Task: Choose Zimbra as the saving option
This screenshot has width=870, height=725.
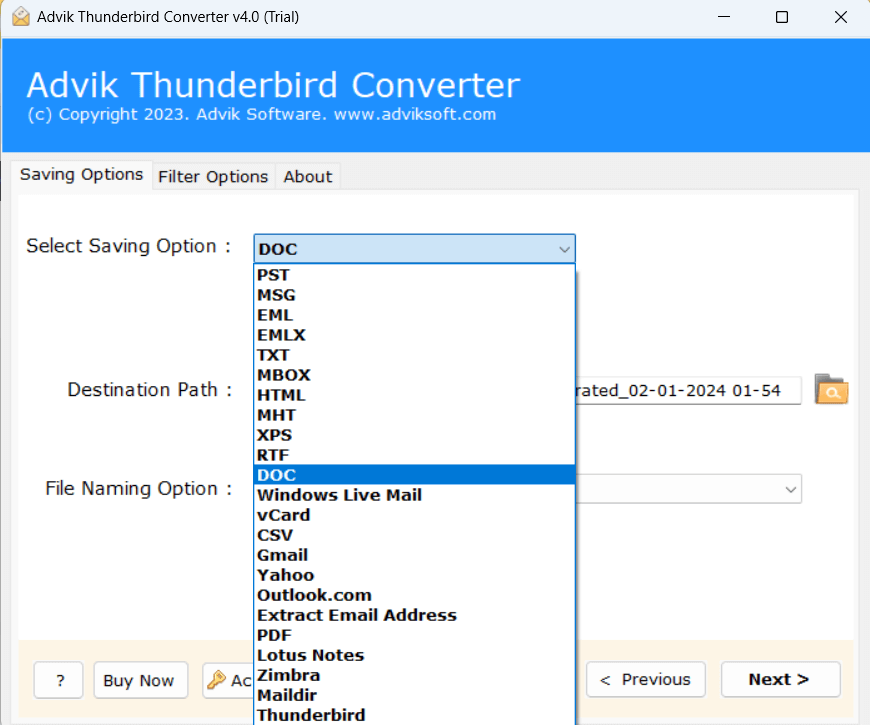Action: [x=414, y=675]
